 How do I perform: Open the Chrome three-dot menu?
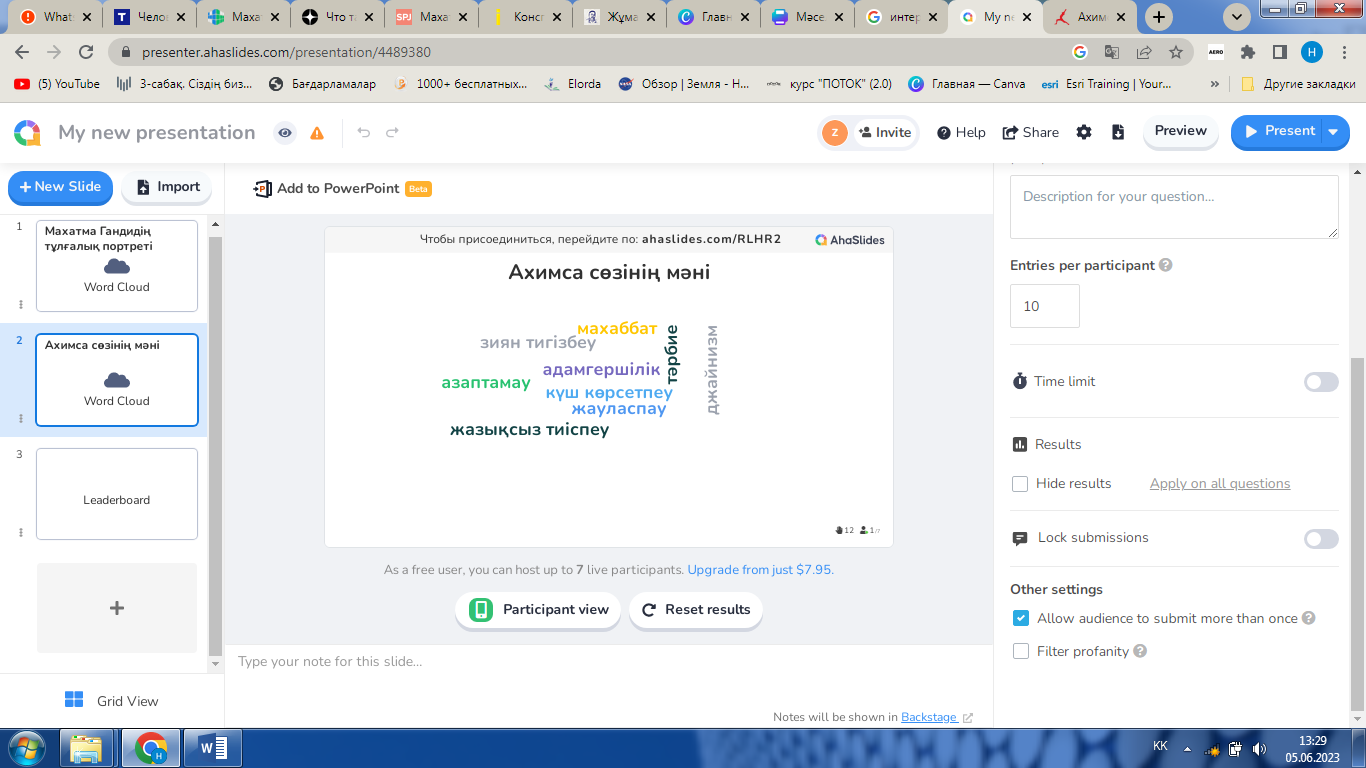point(1343,52)
